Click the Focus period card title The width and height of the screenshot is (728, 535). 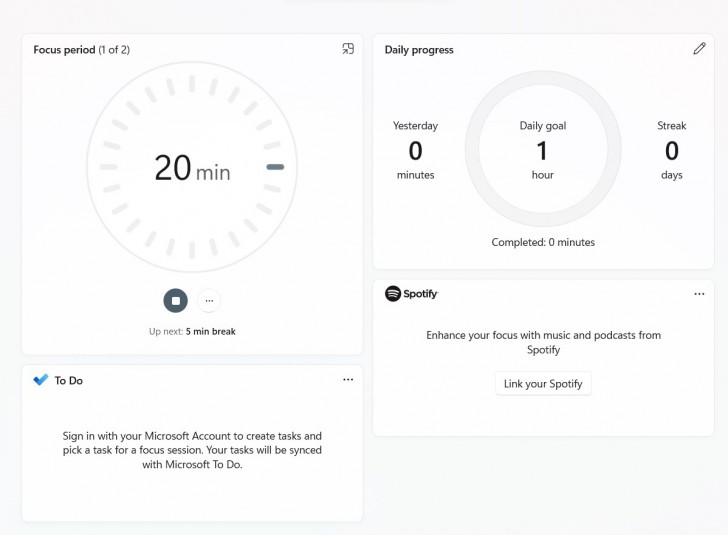click(x=81, y=50)
